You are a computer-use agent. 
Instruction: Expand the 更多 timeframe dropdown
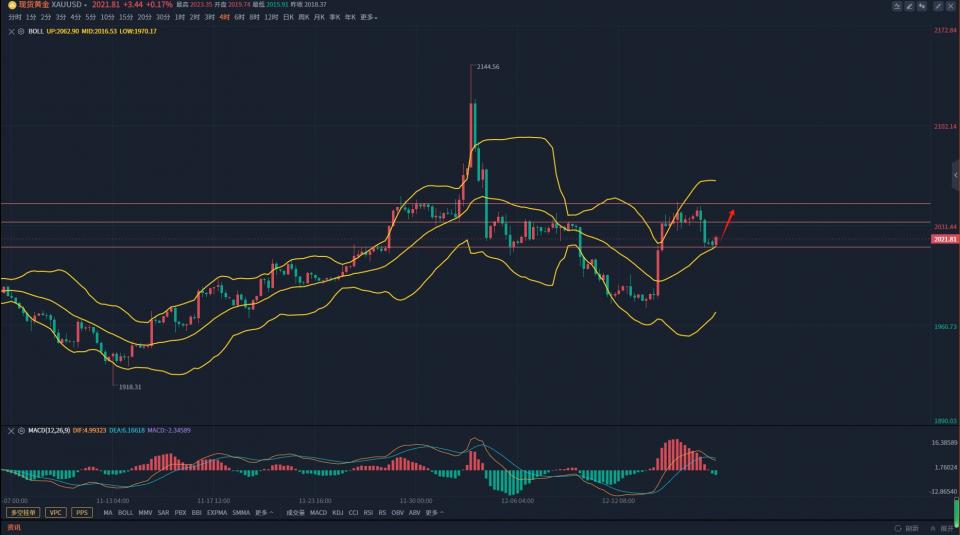pos(369,17)
